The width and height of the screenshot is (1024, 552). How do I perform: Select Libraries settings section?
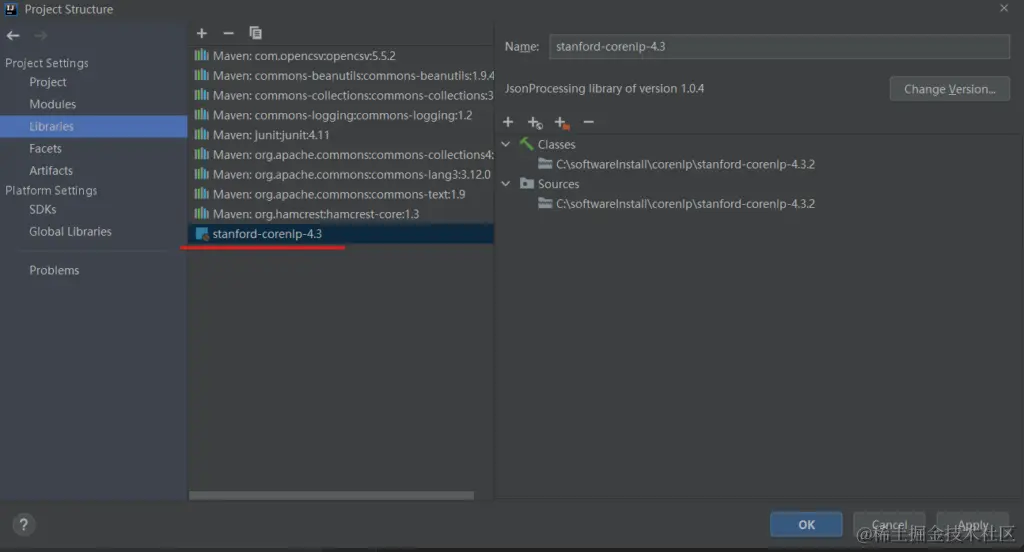pyautogui.click(x=93, y=127)
